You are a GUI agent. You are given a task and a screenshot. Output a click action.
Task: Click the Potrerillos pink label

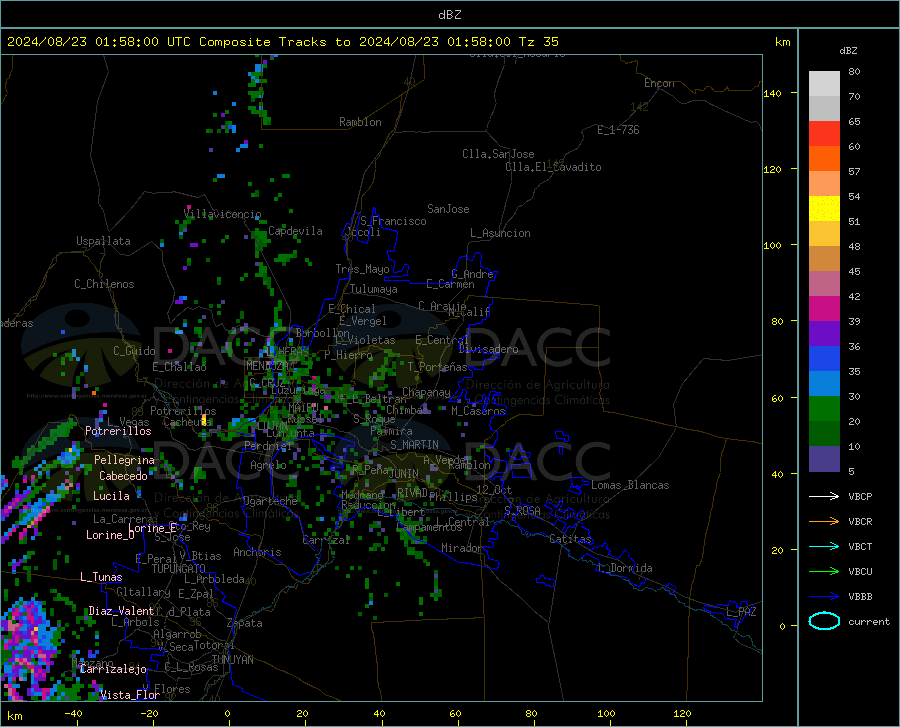click(x=118, y=431)
